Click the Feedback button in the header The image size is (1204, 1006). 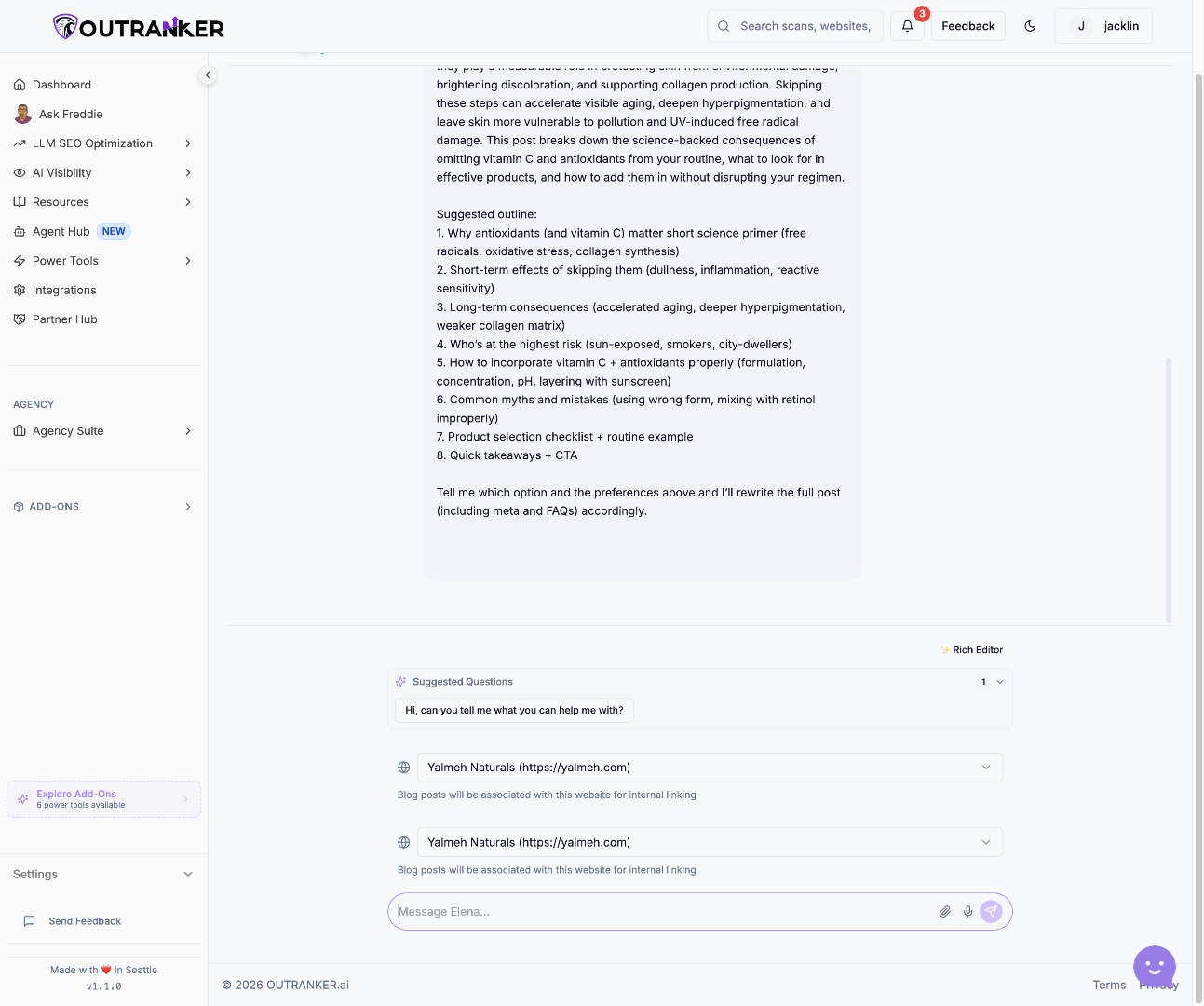pyautogui.click(x=968, y=26)
